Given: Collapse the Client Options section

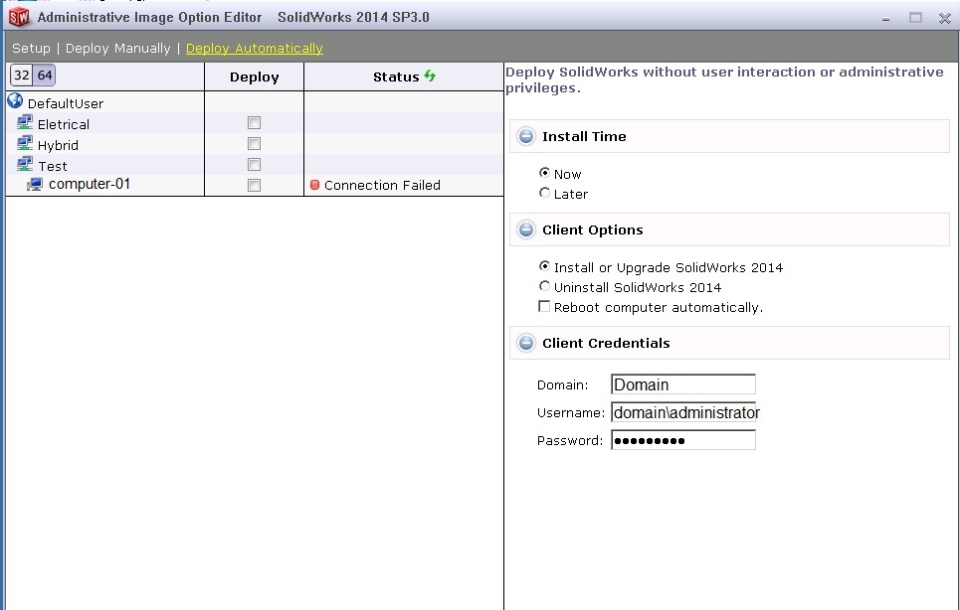Looking at the screenshot, I should (526, 230).
